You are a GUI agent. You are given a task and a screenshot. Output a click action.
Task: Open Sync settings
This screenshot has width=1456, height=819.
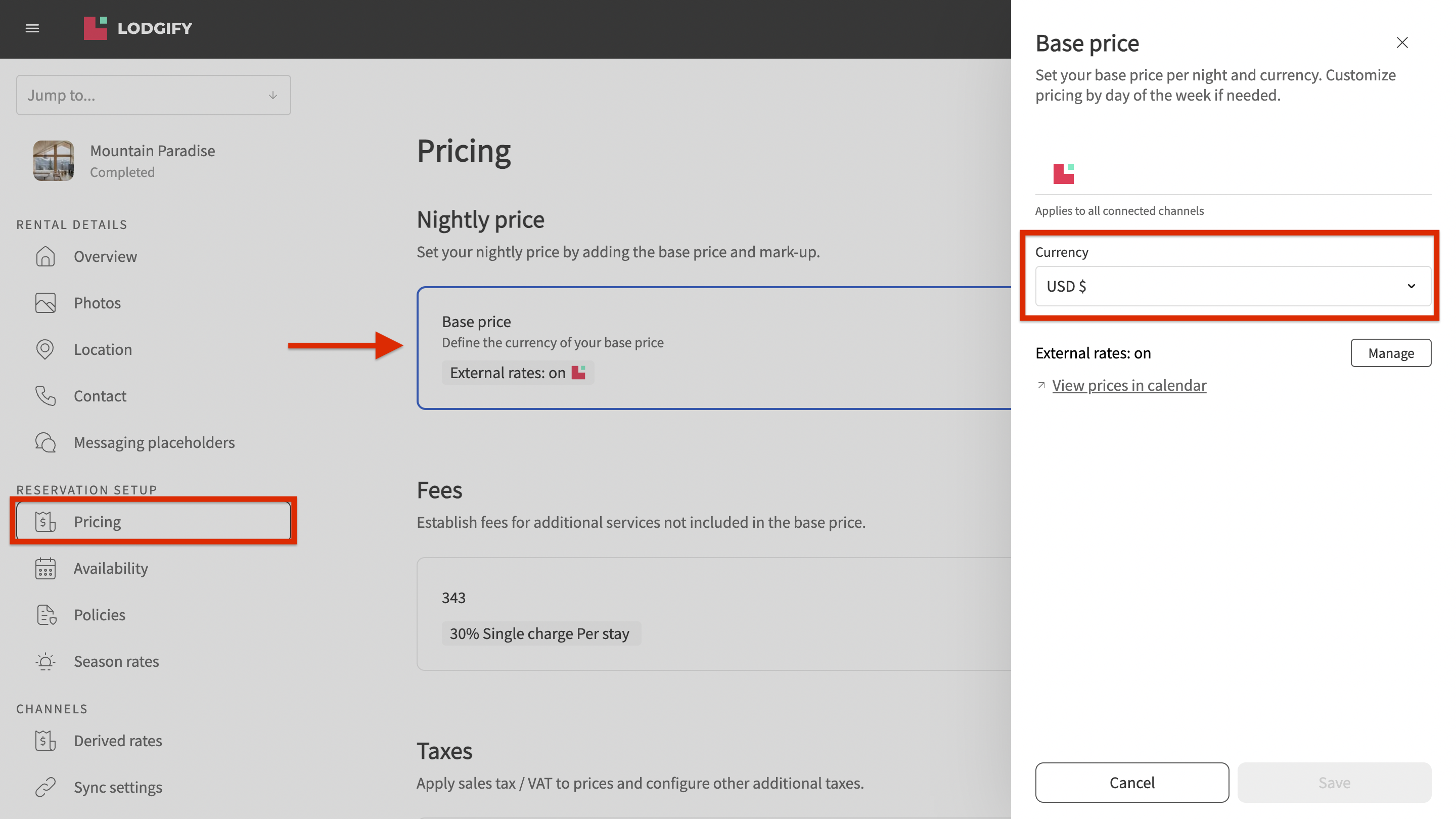(x=153, y=787)
